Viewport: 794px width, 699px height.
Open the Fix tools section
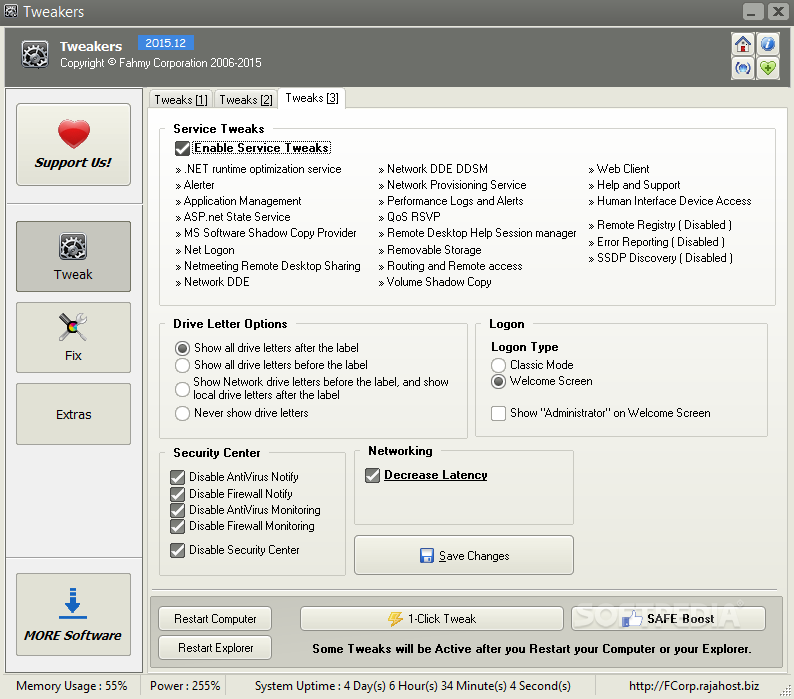73,337
